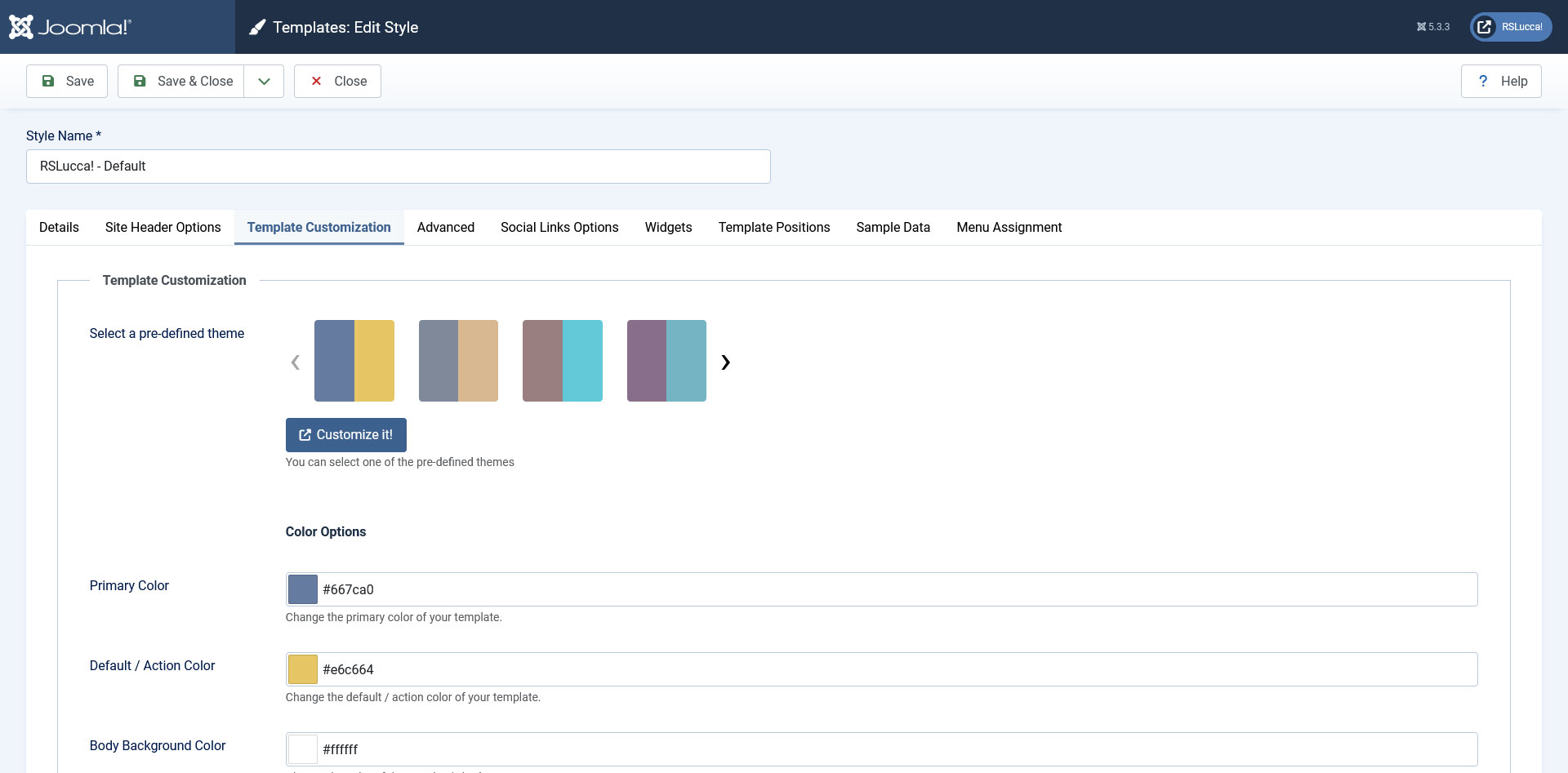This screenshot has width=1568, height=773.
Task: Choose the gray and tan theme
Action: click(x=458, y=361)
